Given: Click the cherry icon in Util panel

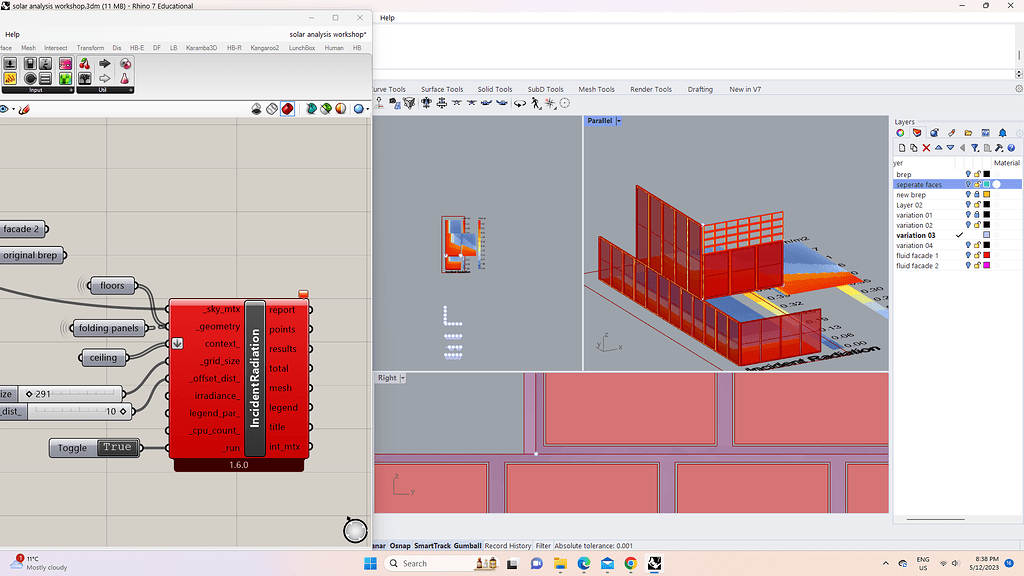Looking at the screenshot, I should point(85,63).
